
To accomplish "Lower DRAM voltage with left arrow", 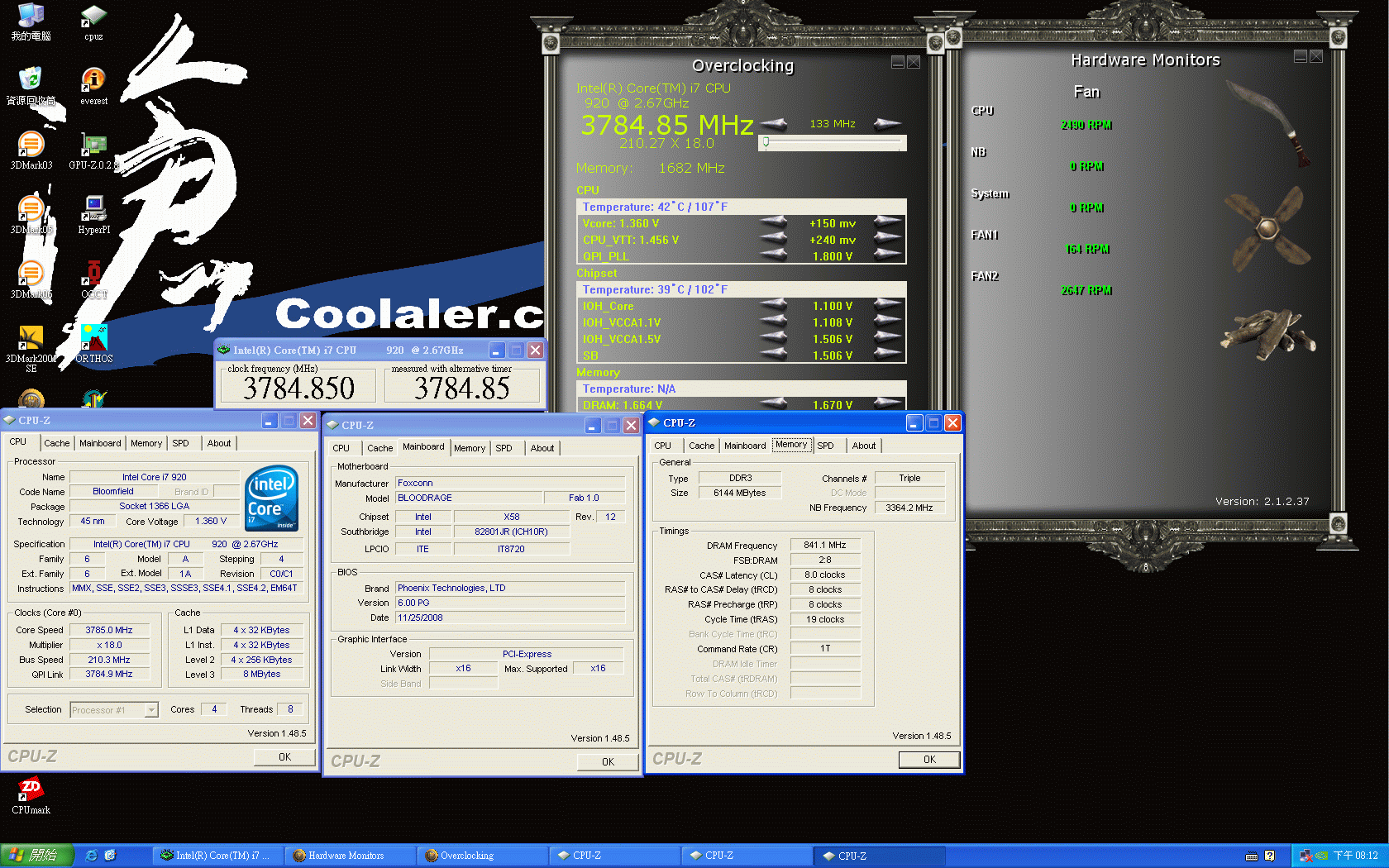I will (774, 403).
